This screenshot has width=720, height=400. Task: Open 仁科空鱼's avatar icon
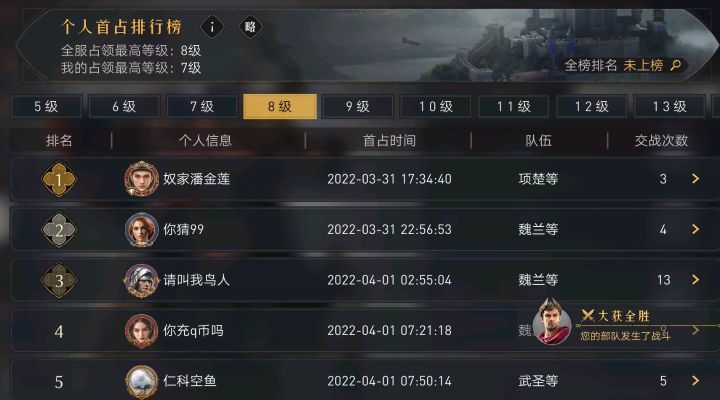(141, 381)
